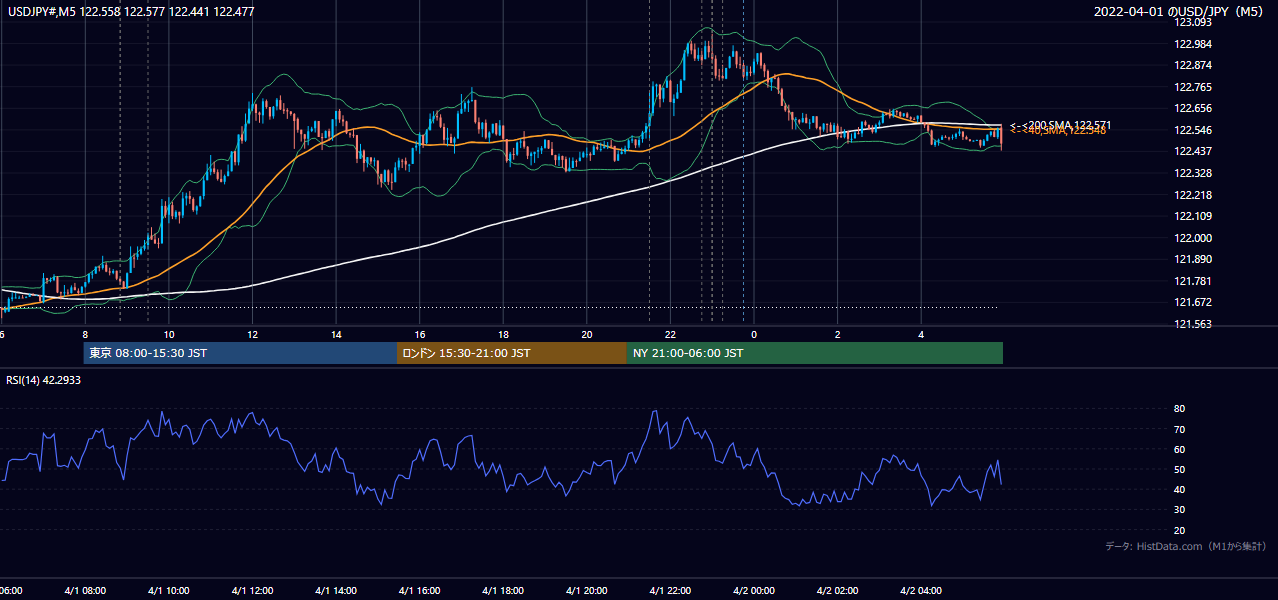This screenshot has width=1278, height=600.
Task: Click price axis label 122.984
Action: point(1193,44)
